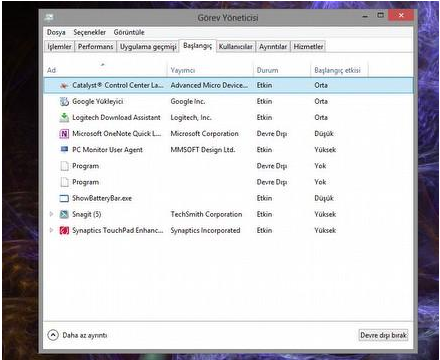This screenshot has height=360, width=440.
Task: Close the Görev Yöneticisi window
Action: (401, 15)
